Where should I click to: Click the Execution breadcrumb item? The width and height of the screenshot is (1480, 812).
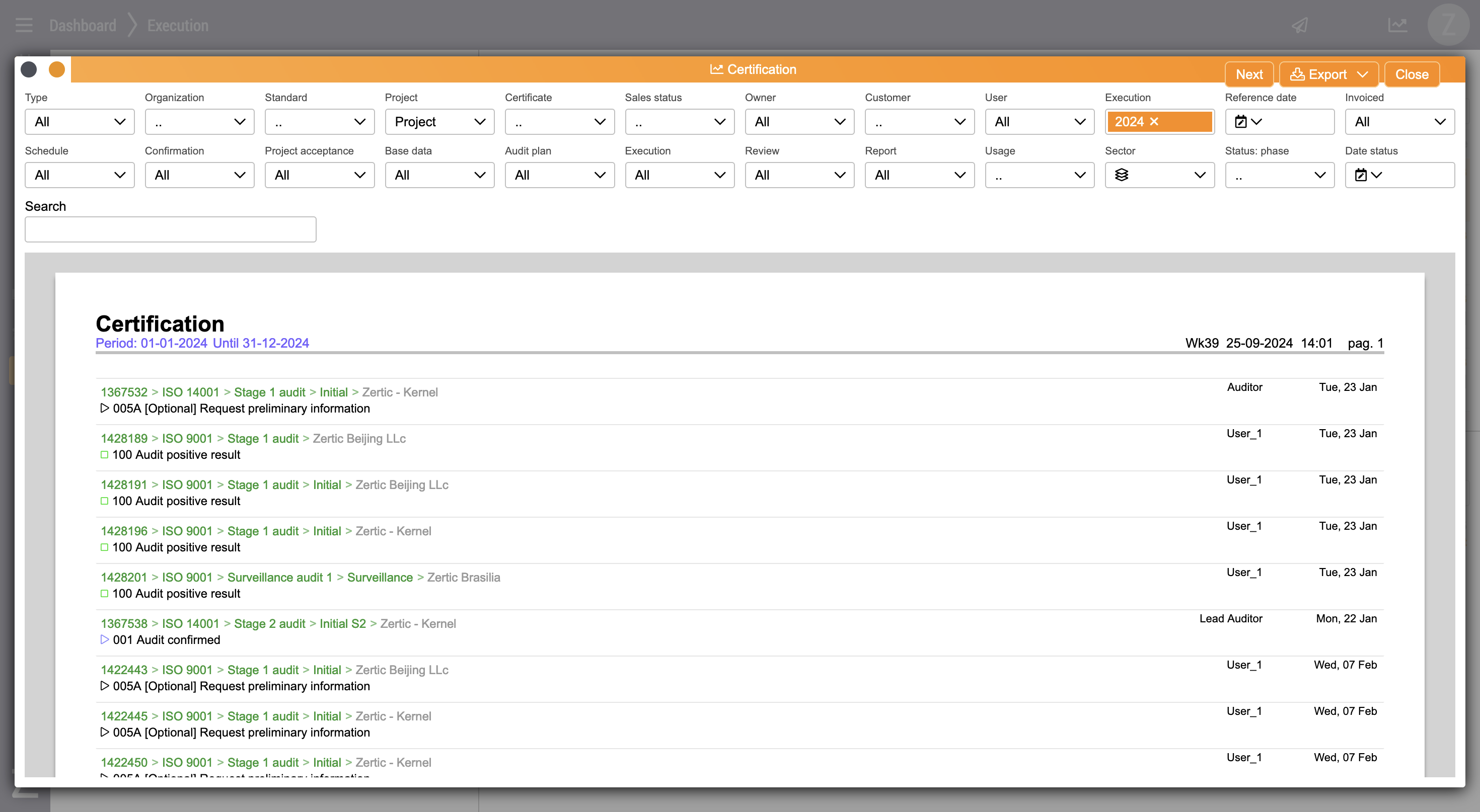178,25
